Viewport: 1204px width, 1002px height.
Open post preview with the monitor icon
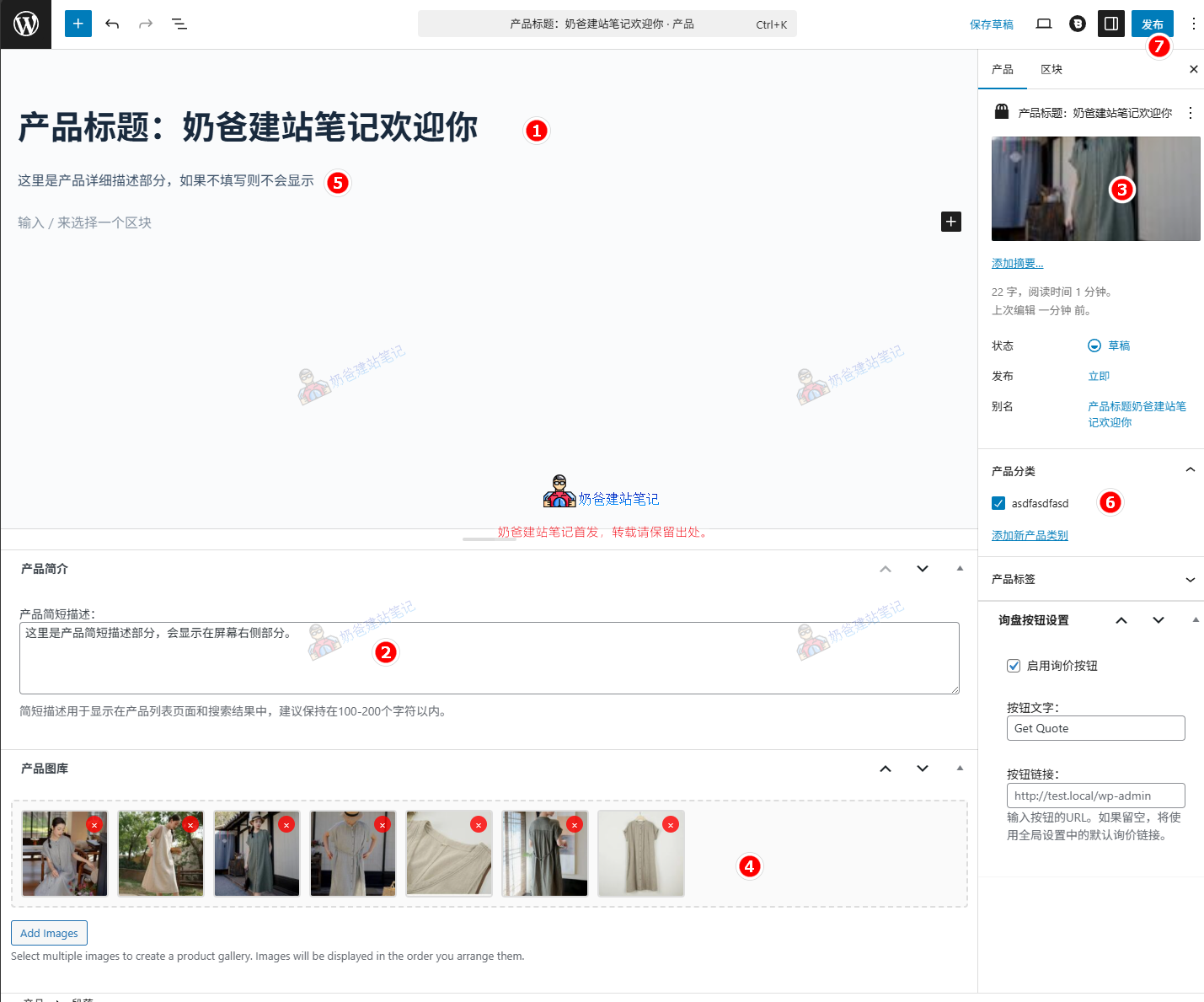tap(1043, 24)
